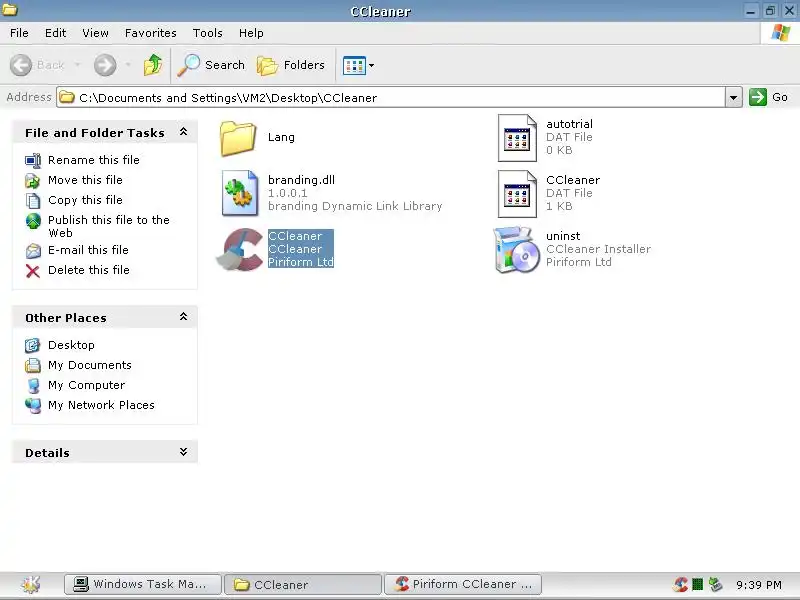
Task: Click the green Task Manager tray icon
Action: point(697,584)
